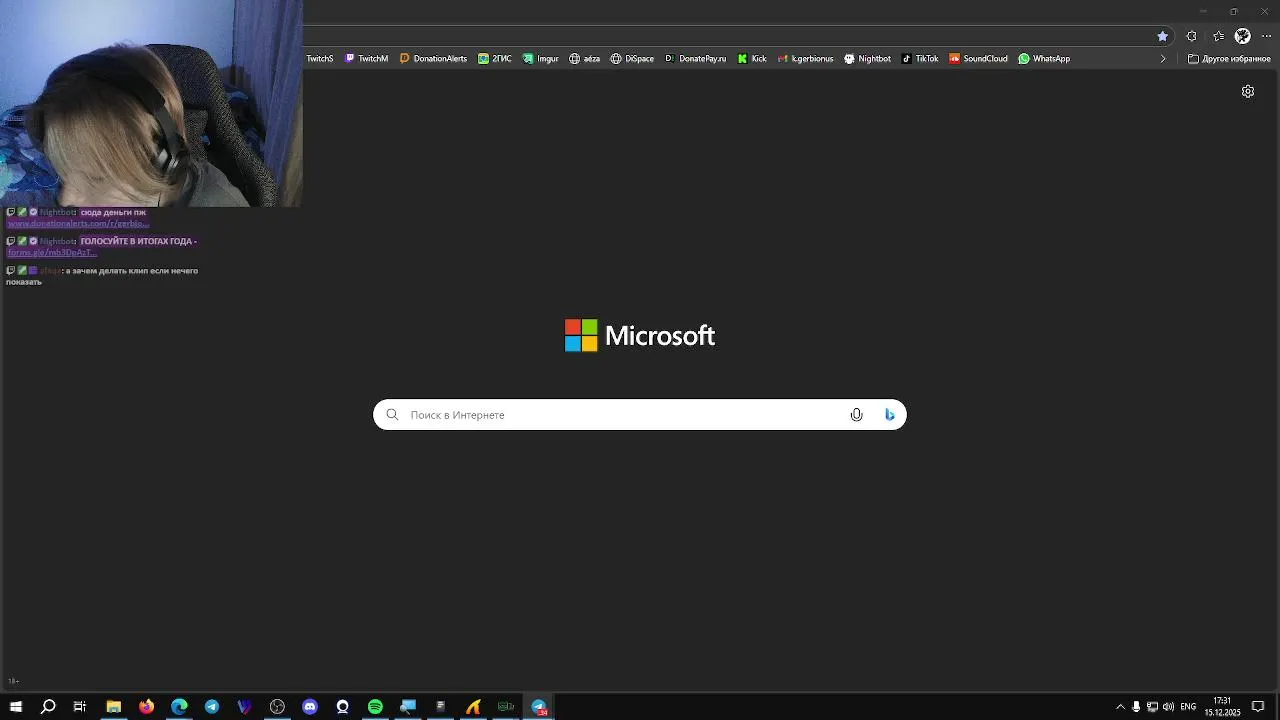The image size is (1280, 720).
Task: Open the WhatsApp bookmark
Action: [x=1044, y=59]
